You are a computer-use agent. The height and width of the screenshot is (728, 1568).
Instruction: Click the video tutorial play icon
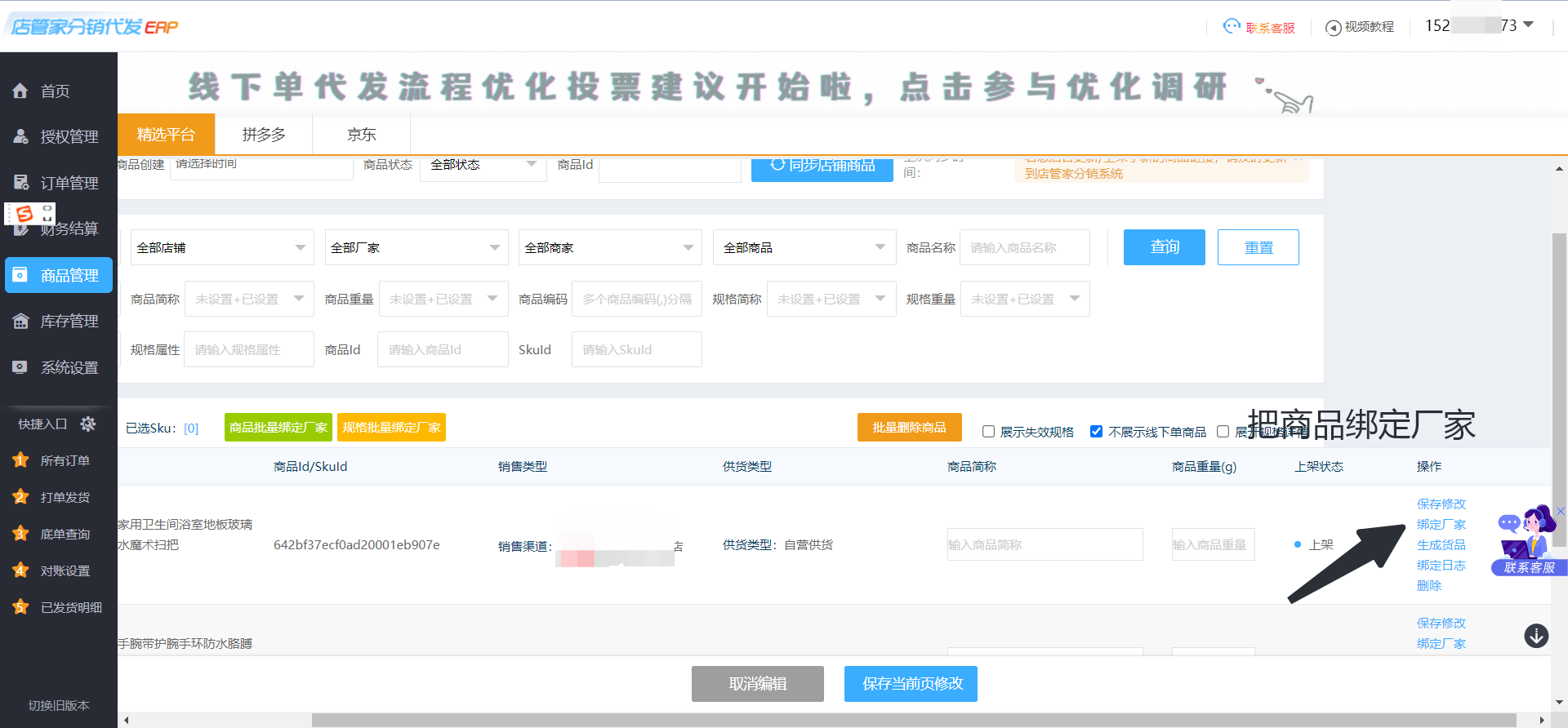click(1333, 28)
